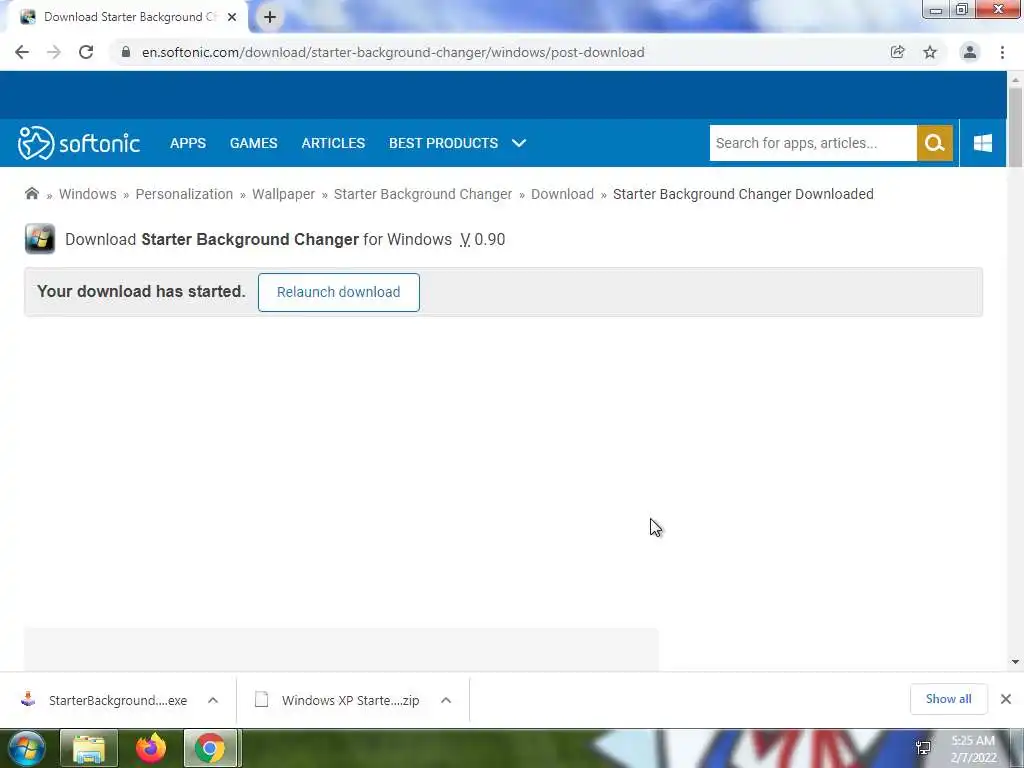Open the APPS menu item

(188, 143)
